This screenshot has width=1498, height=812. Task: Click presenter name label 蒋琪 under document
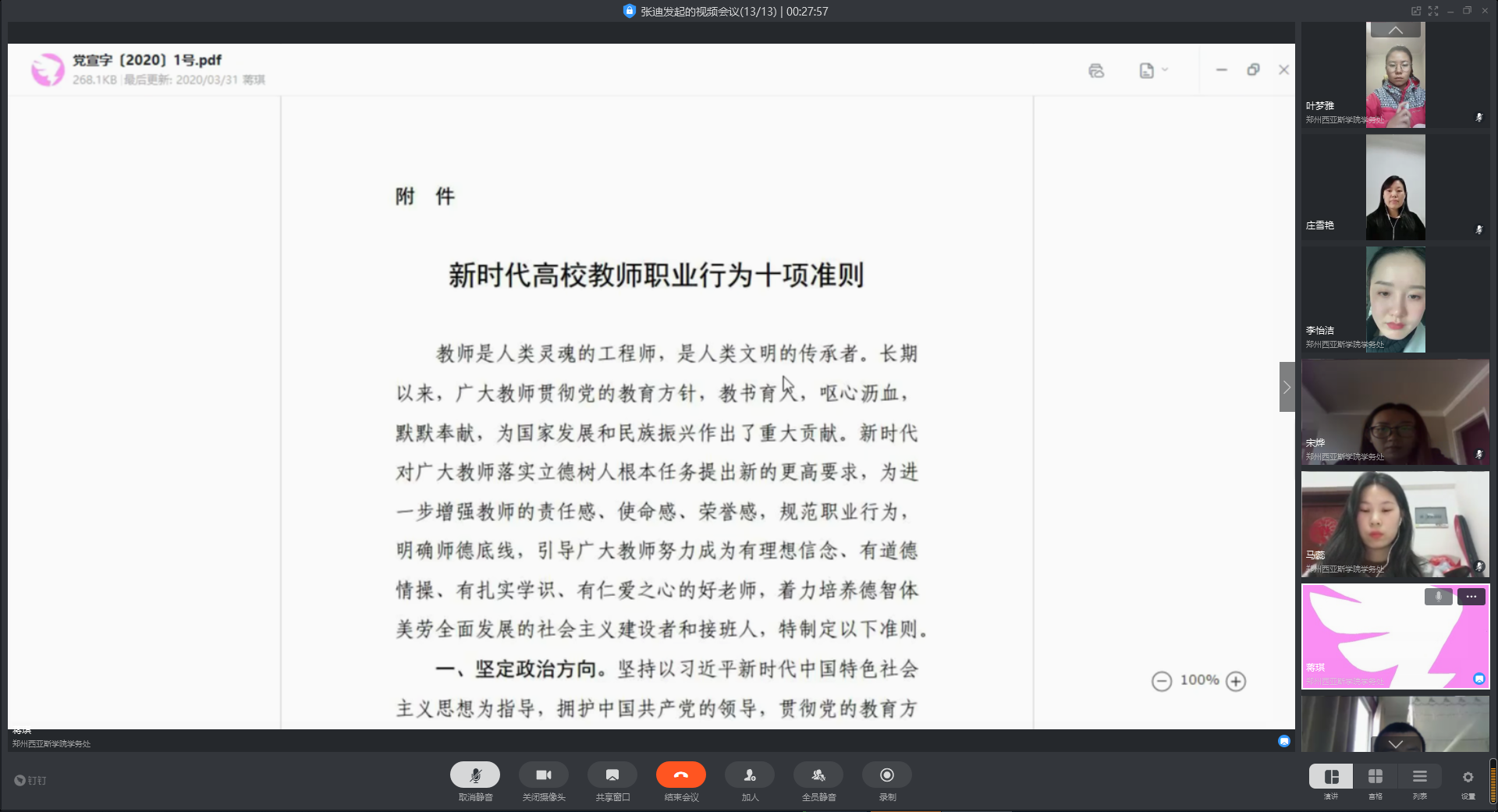(23, 731)
